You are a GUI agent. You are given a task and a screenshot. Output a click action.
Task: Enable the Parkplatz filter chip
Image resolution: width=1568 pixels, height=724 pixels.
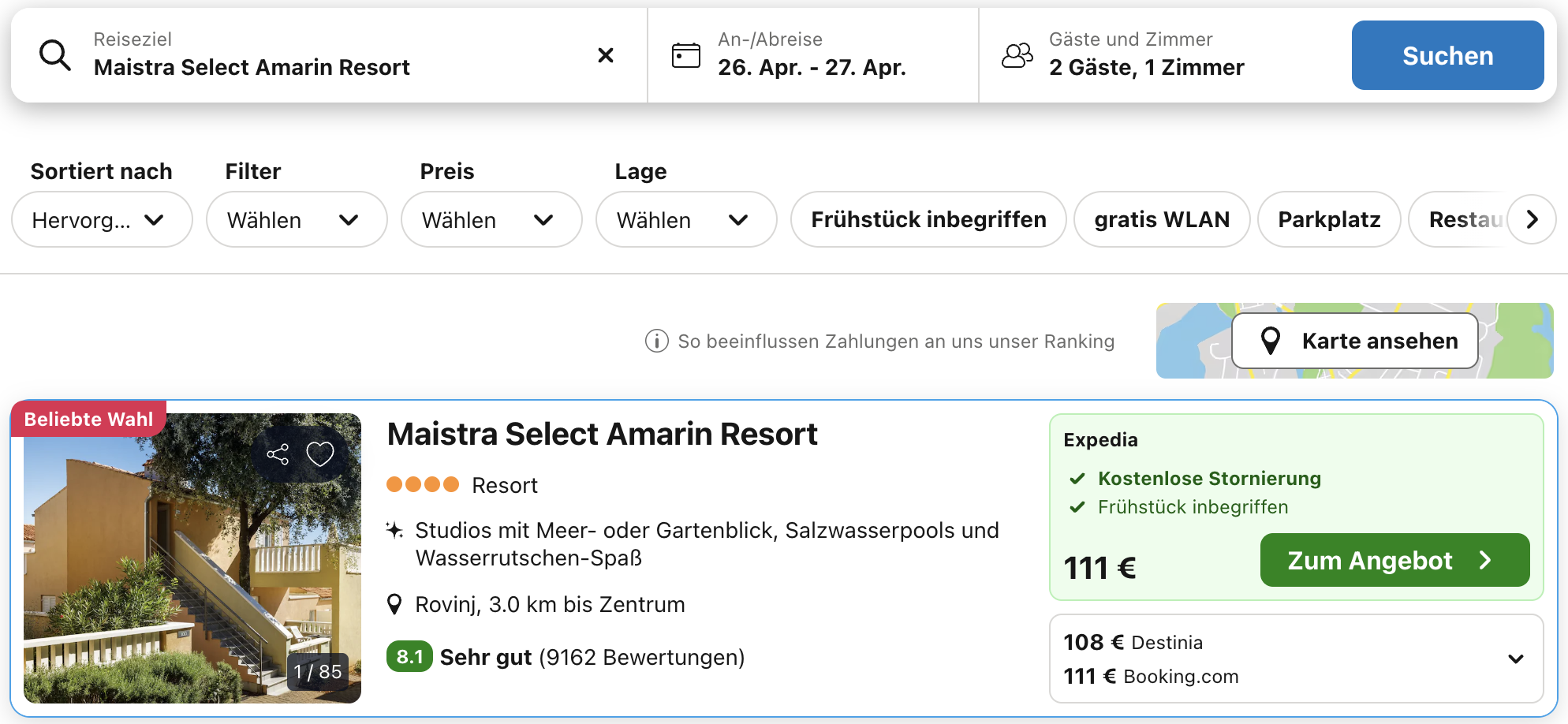(1328, 219)
